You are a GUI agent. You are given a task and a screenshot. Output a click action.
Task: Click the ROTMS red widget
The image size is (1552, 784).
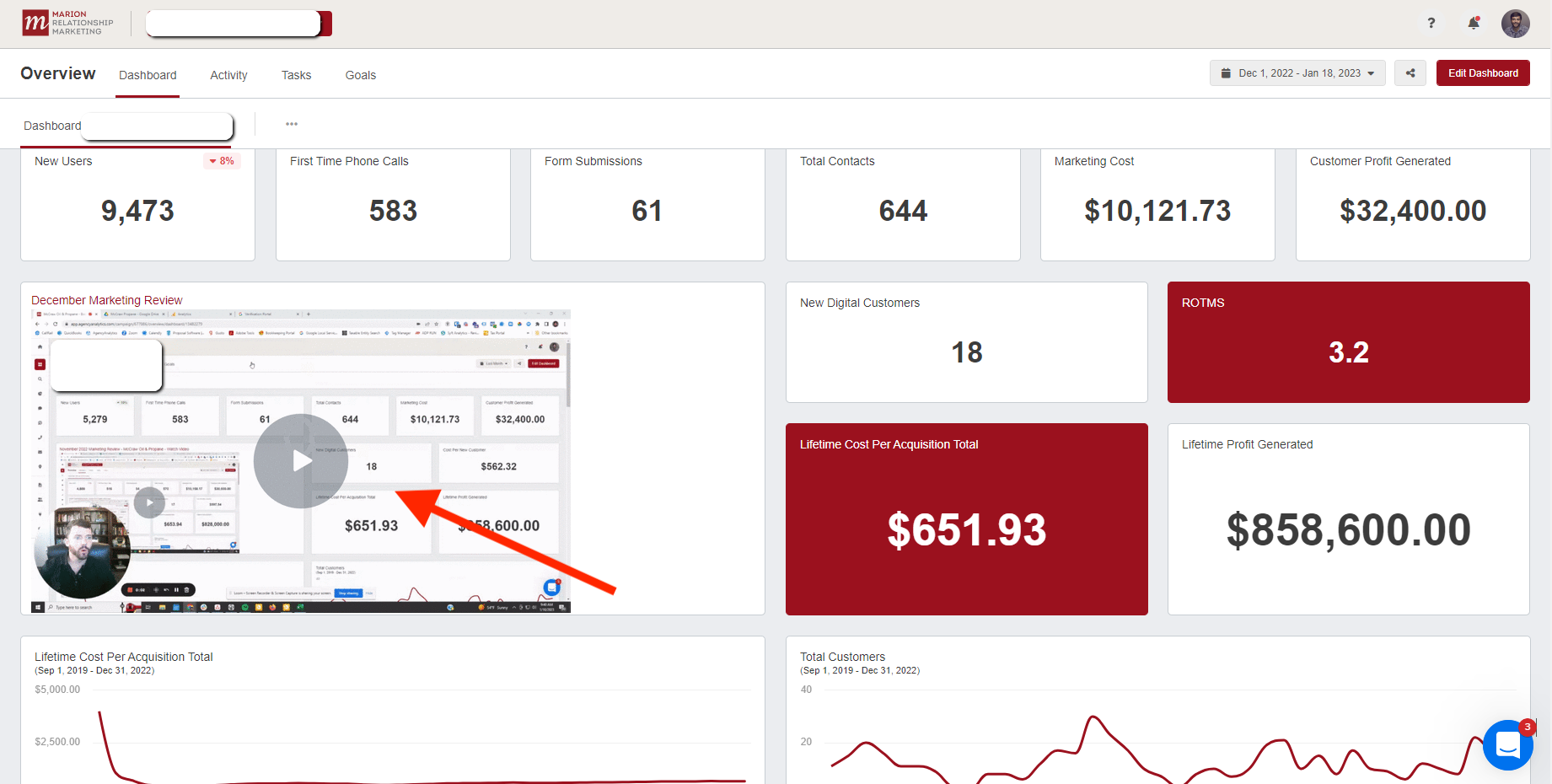[x=1347, y=342]
